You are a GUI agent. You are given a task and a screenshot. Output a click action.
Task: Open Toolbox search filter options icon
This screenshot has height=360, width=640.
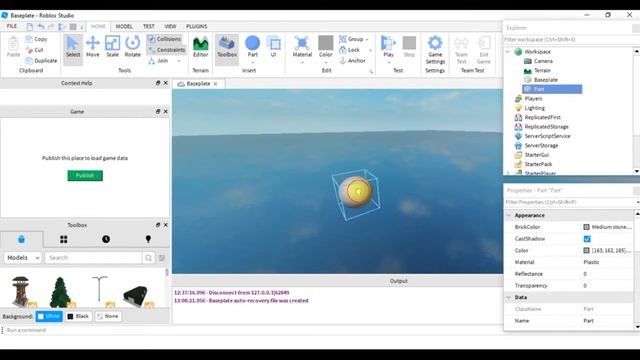pyautogui.click(x=162, y=258)
